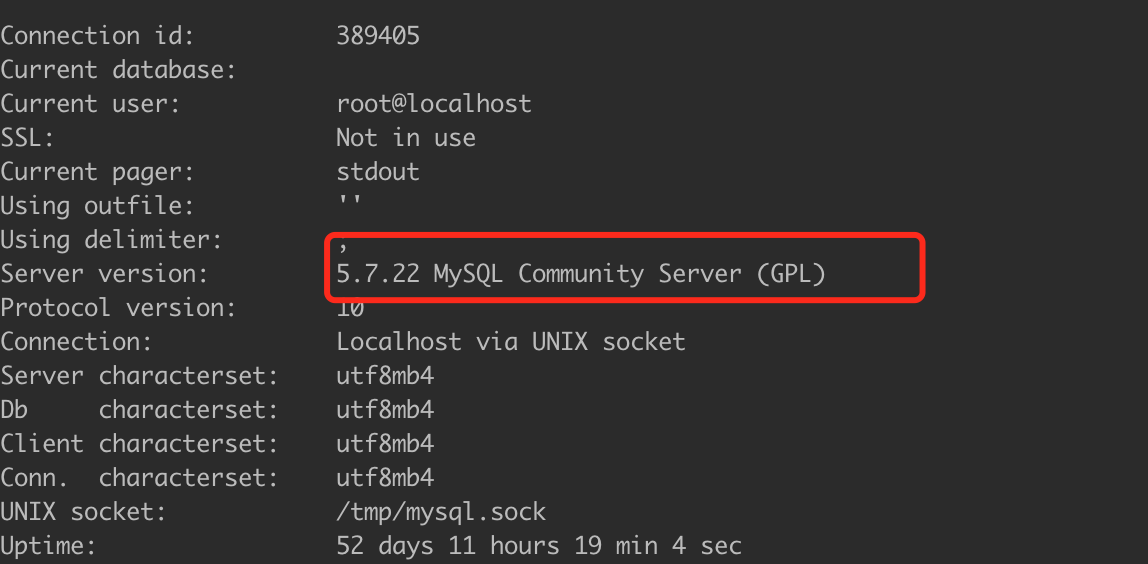Select the root@localhost user value
The height and width of the screenshot is (564, 1148).
pos(433,104)
